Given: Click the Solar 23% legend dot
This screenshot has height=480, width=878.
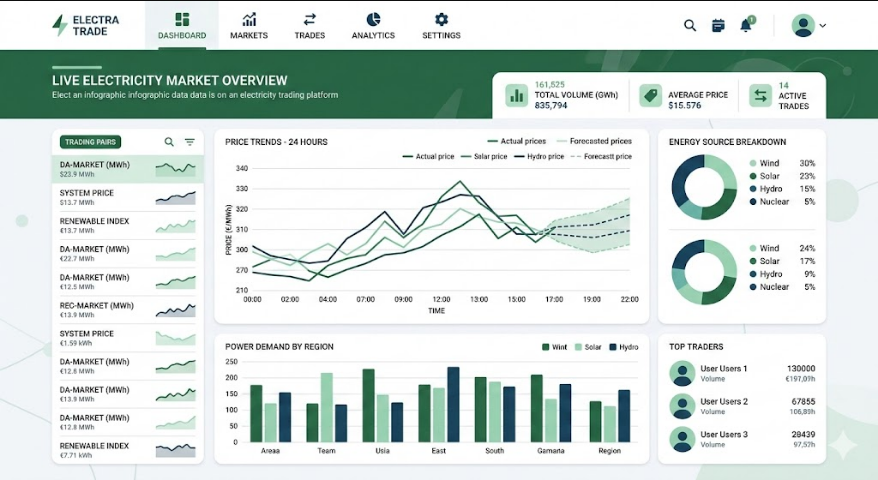Looking at the screenshot, I should (x=753, y=176).
